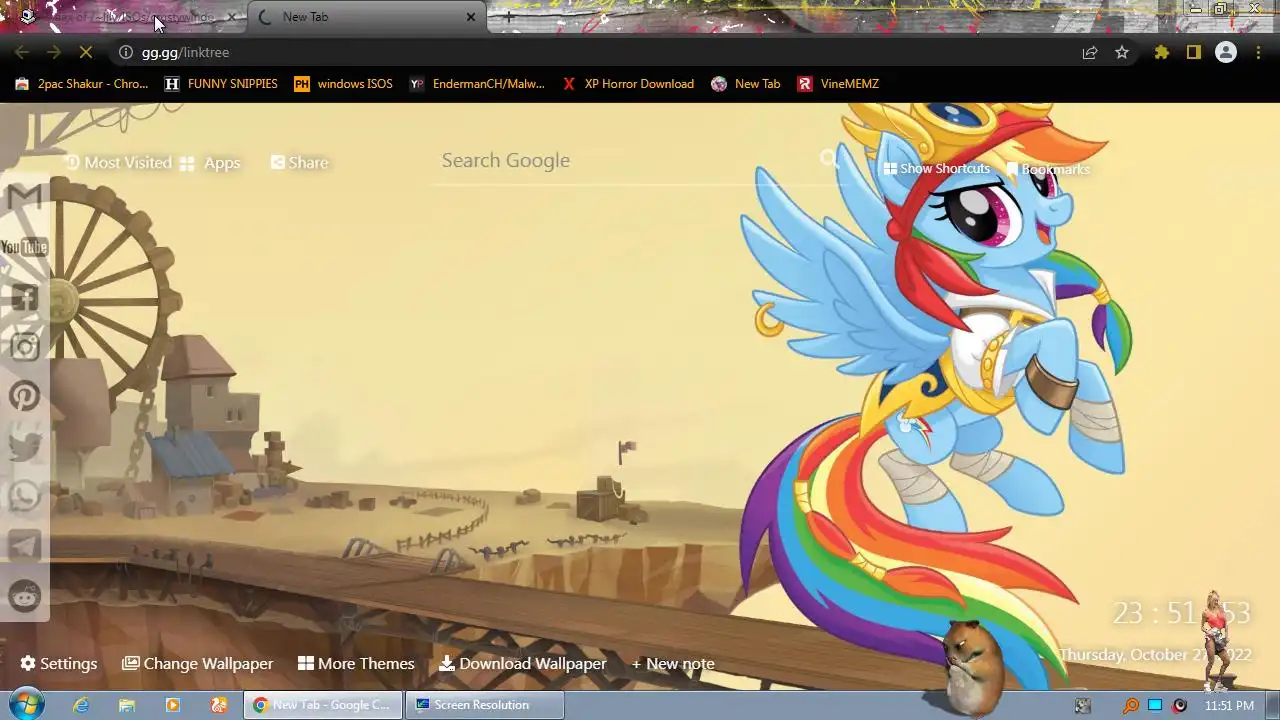Open windows ISOS bookmark
Viewport: 1280px width, 720px height.
tap(343, 84)
